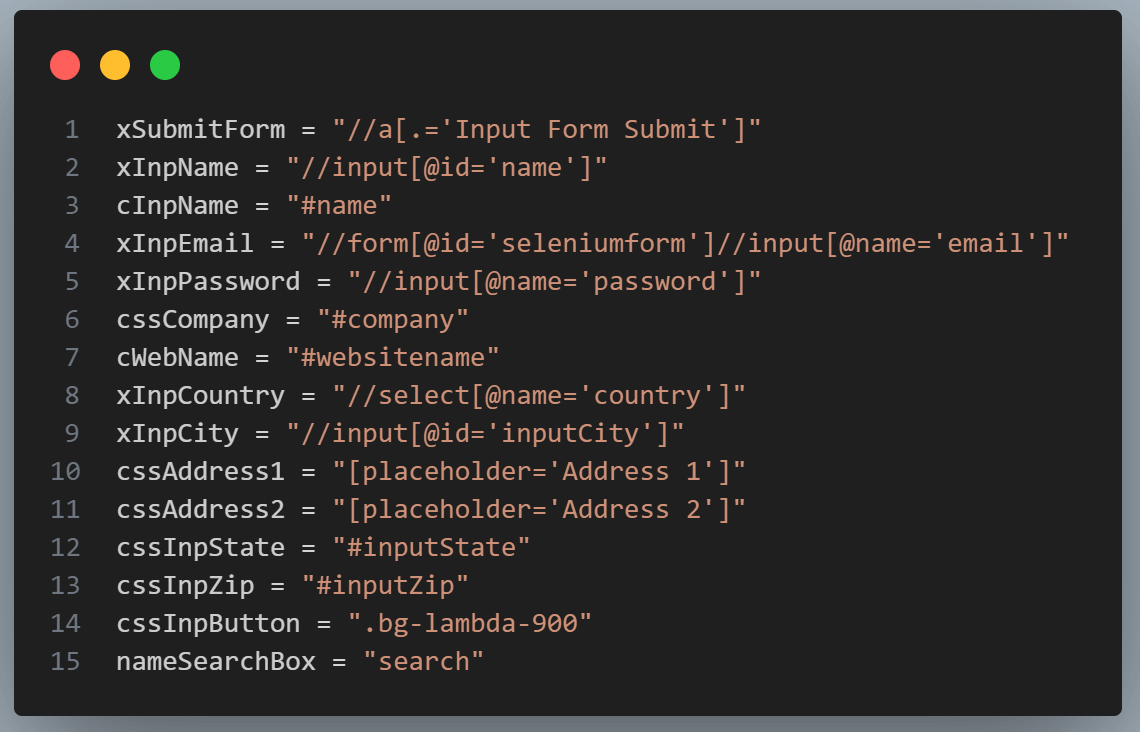
Task: Click line number 1 in gutter
Action: 72,129
